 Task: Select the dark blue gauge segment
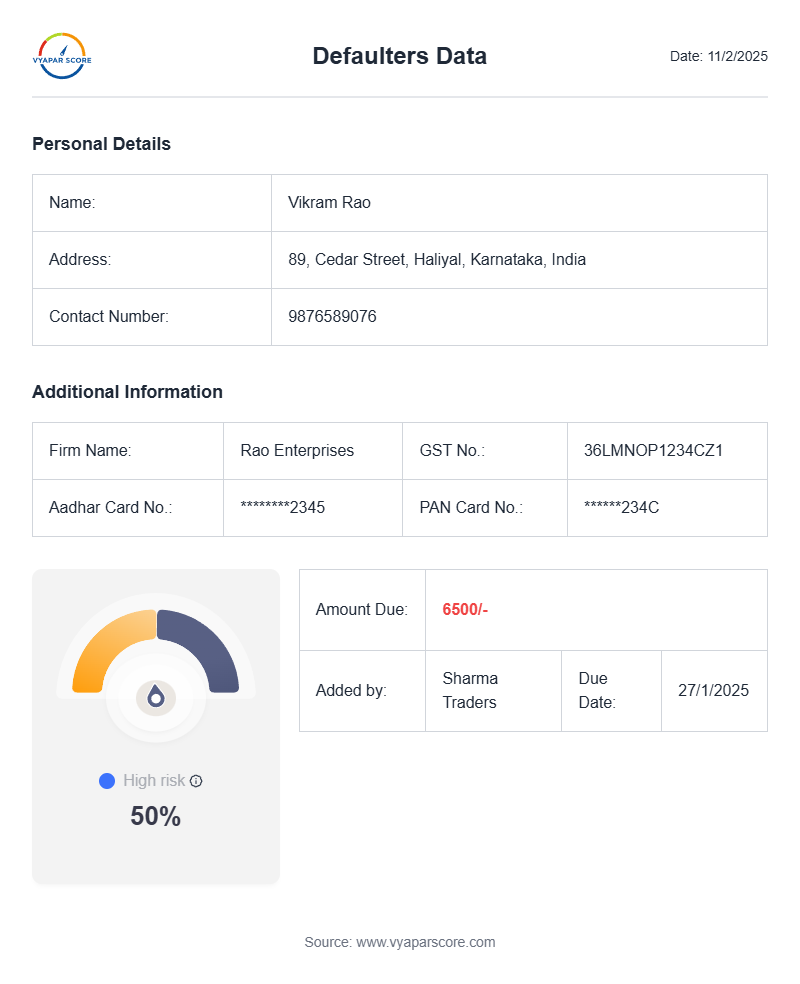(x=205, y=645)
